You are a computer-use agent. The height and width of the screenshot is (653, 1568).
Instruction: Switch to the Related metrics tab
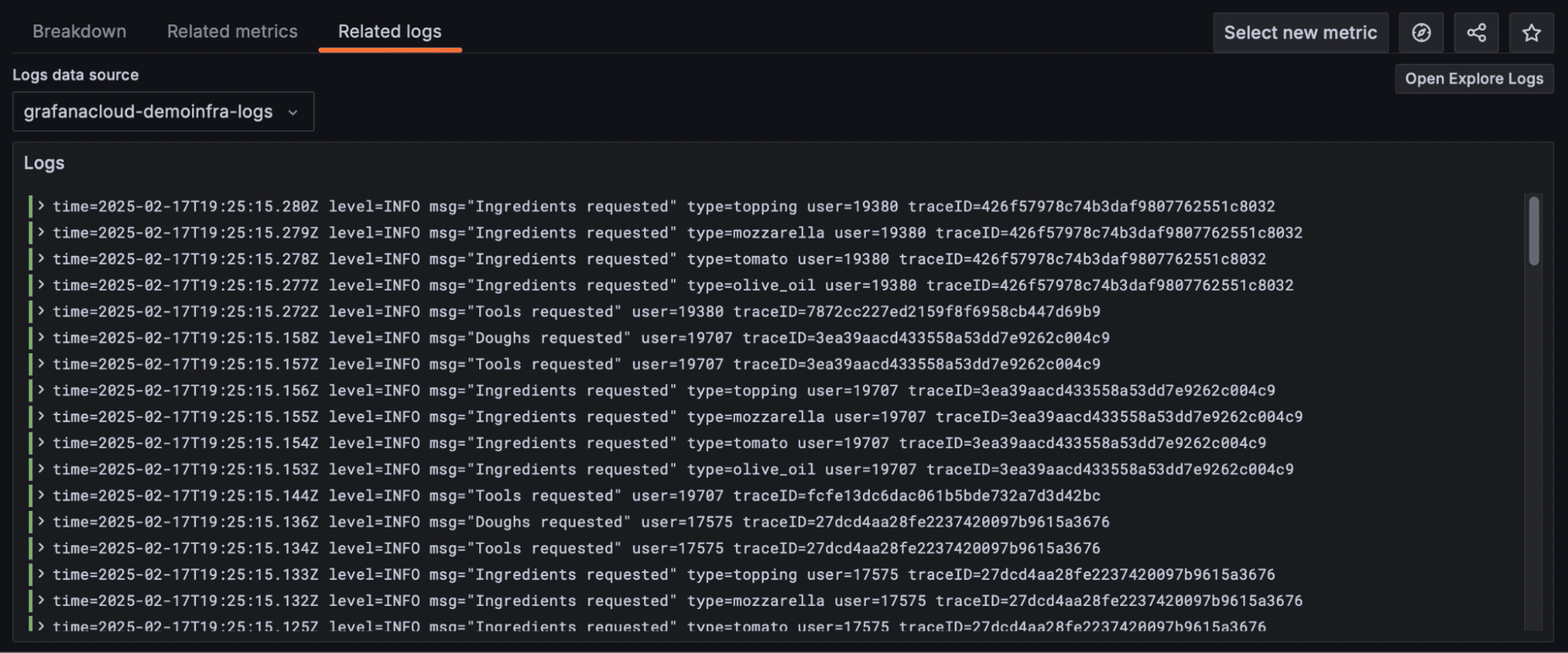(x=231, y=31)
